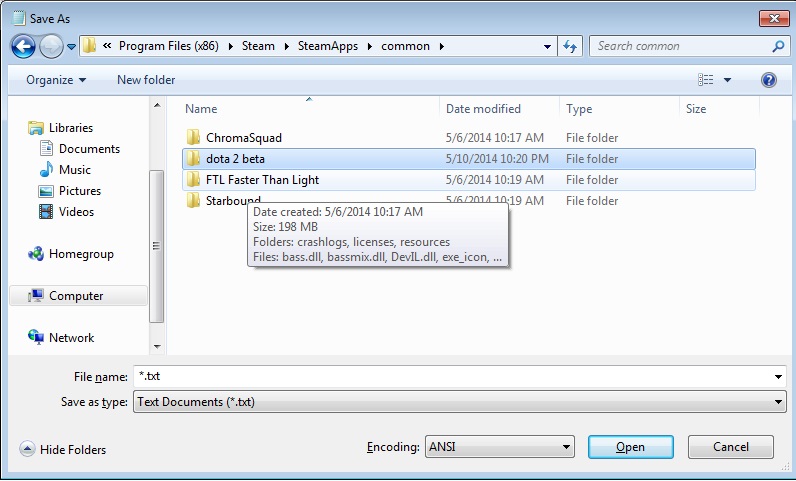Select the dota 2 beta folder
This screenshot has height=481, width=796.
(469, 159)
